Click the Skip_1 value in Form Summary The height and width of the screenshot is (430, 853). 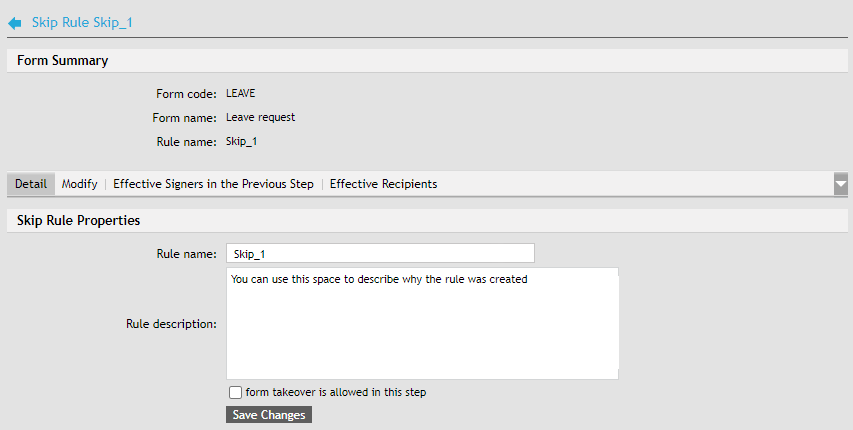[241, 142]
